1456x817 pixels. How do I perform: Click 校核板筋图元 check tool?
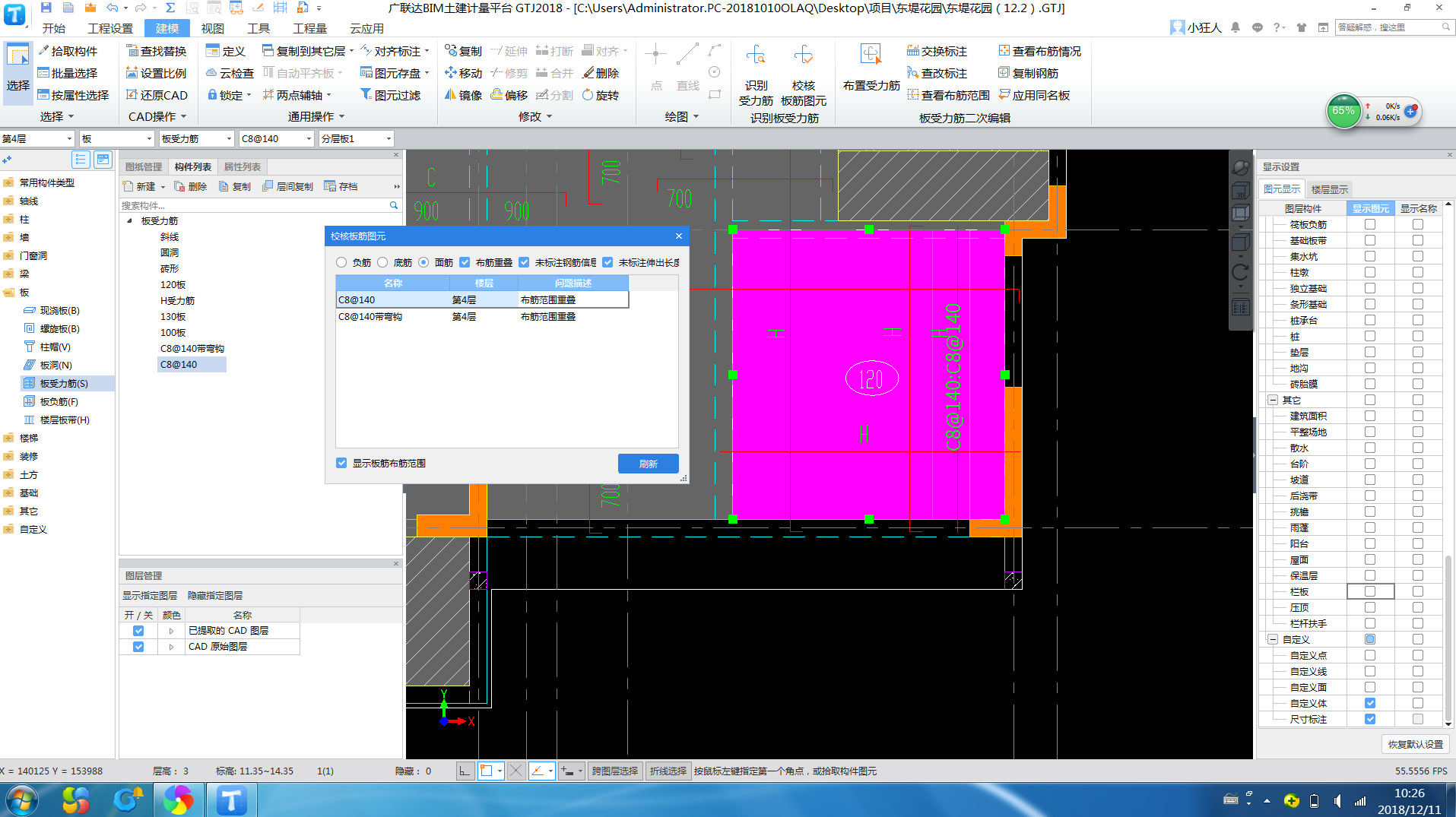pos(804,74)
